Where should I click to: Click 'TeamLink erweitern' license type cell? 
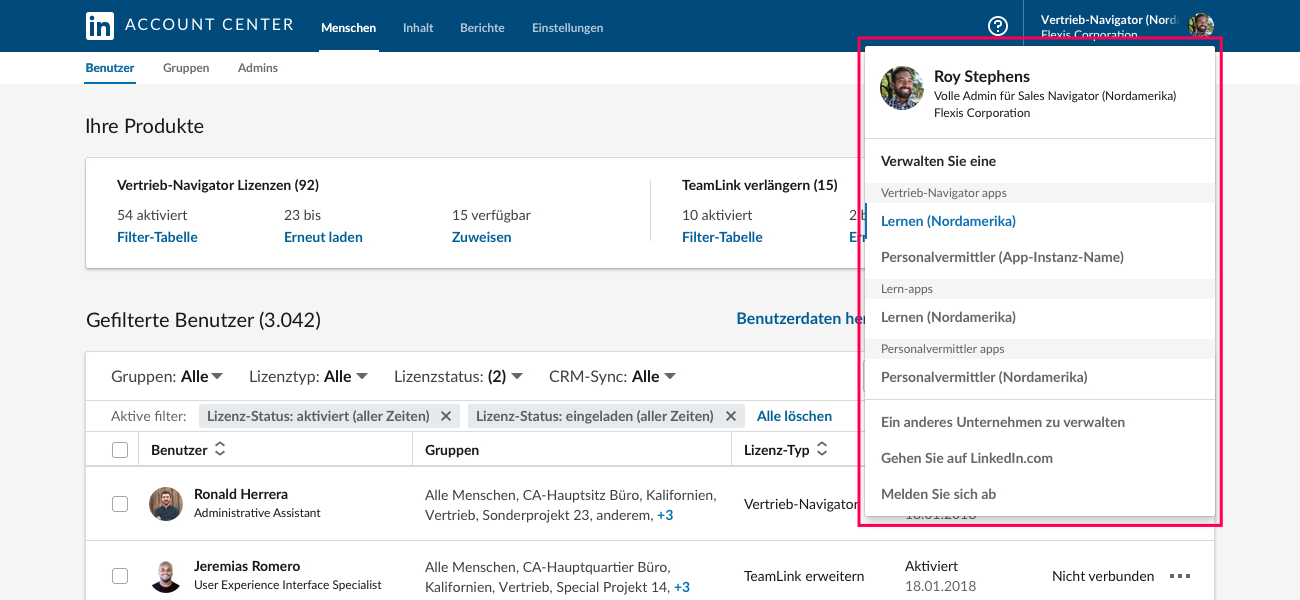click(804, 576)
